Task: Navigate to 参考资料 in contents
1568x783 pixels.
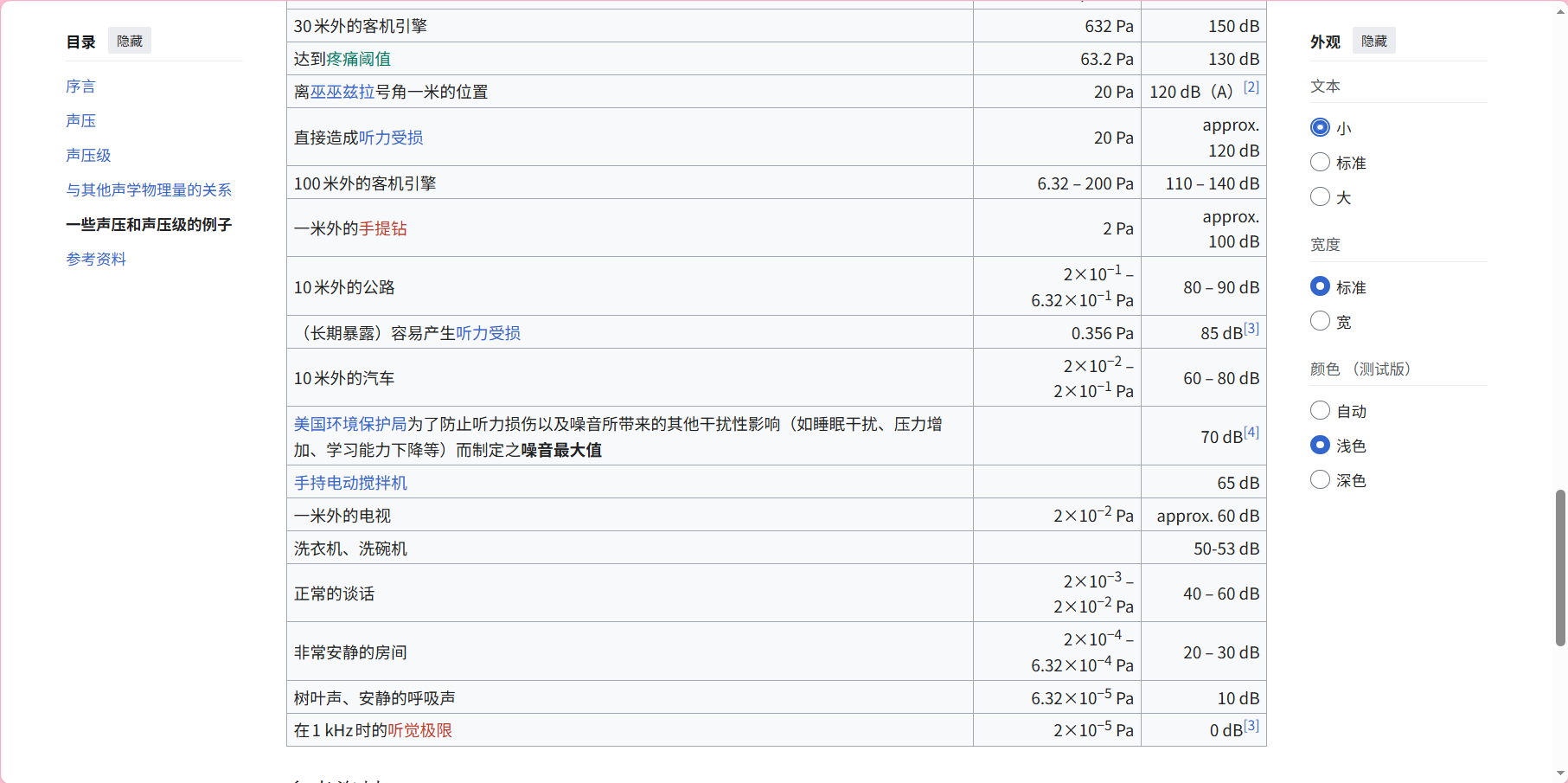Action: coord(96,260)
